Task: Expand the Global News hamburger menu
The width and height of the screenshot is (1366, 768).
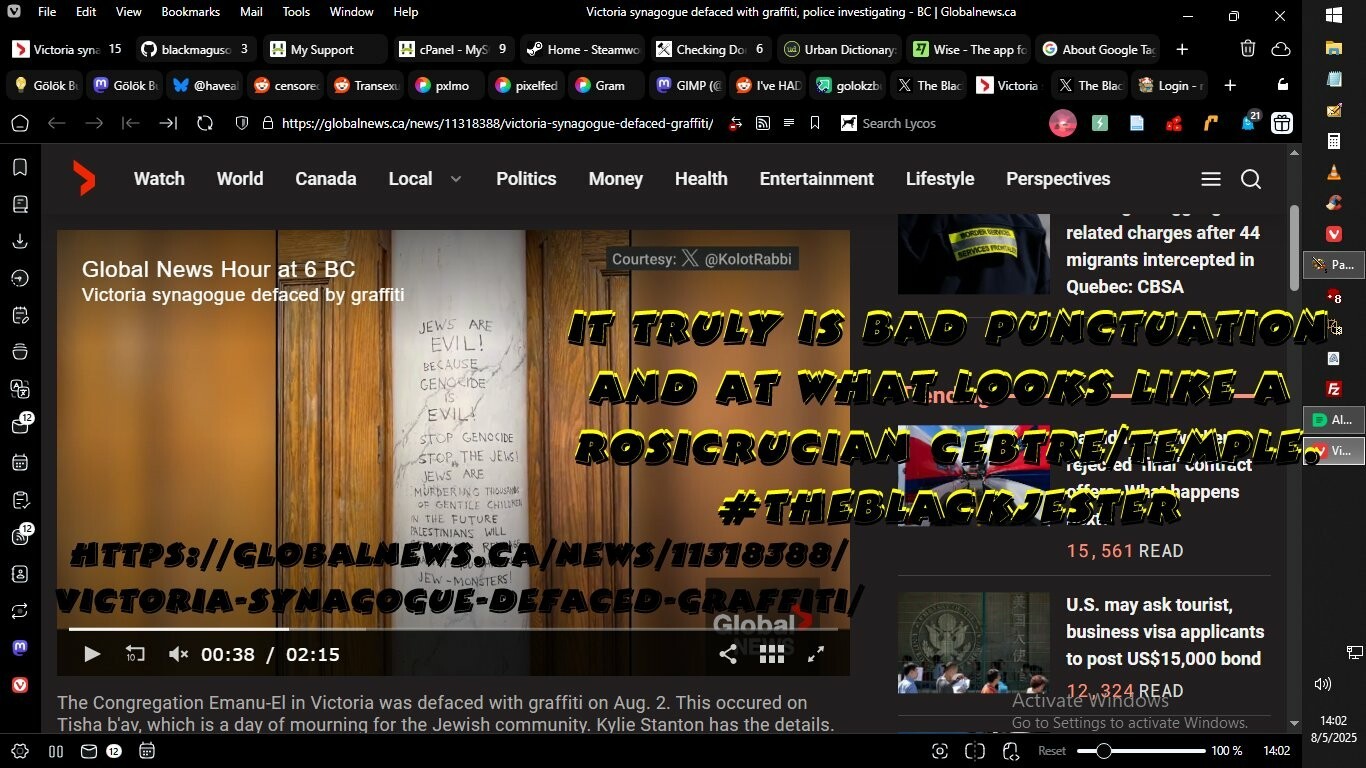Action: point(1210,179)
